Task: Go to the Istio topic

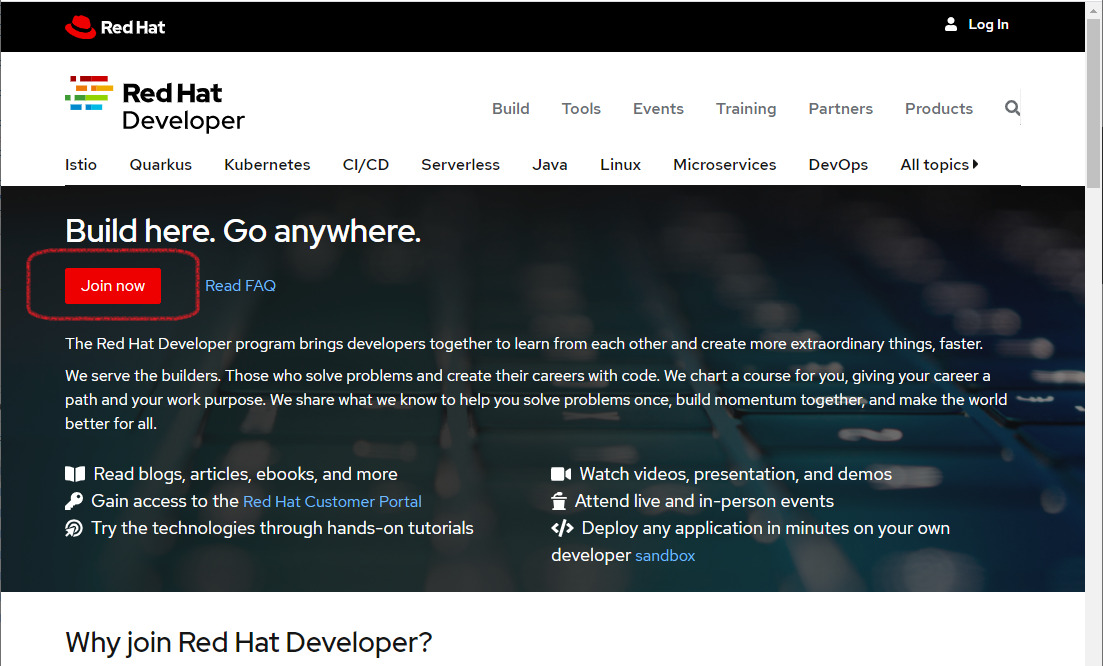Action: (81, 165)
